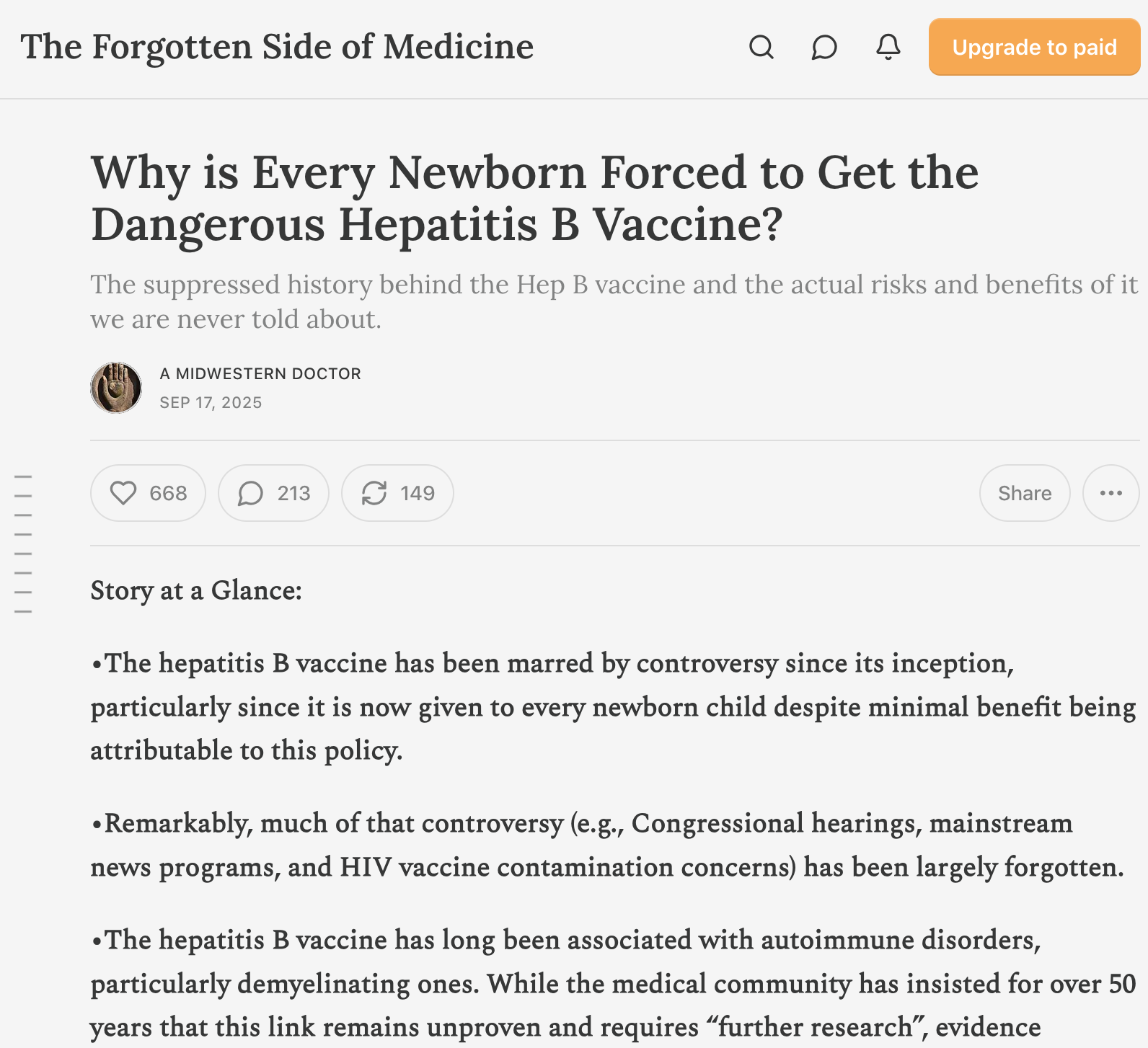Image resolution: width=1148 pixels, height=1048 pixels.
Task: Click the Upgrade to paid button
Action: [1034, 48]
